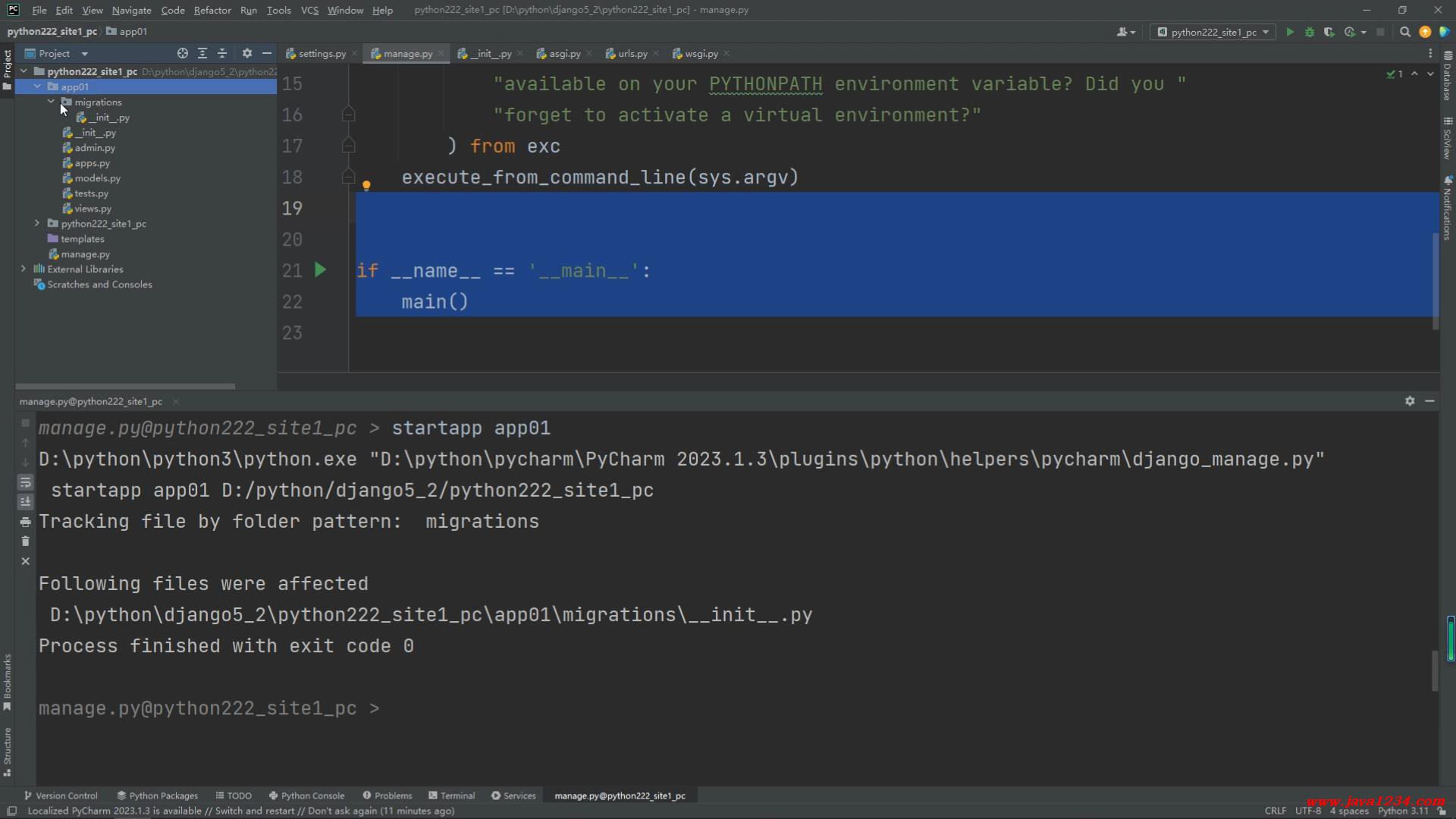Screen dimensions: 1456x819
Task: Click next highlighted error arrow in editor
Action: point(1430,74)
